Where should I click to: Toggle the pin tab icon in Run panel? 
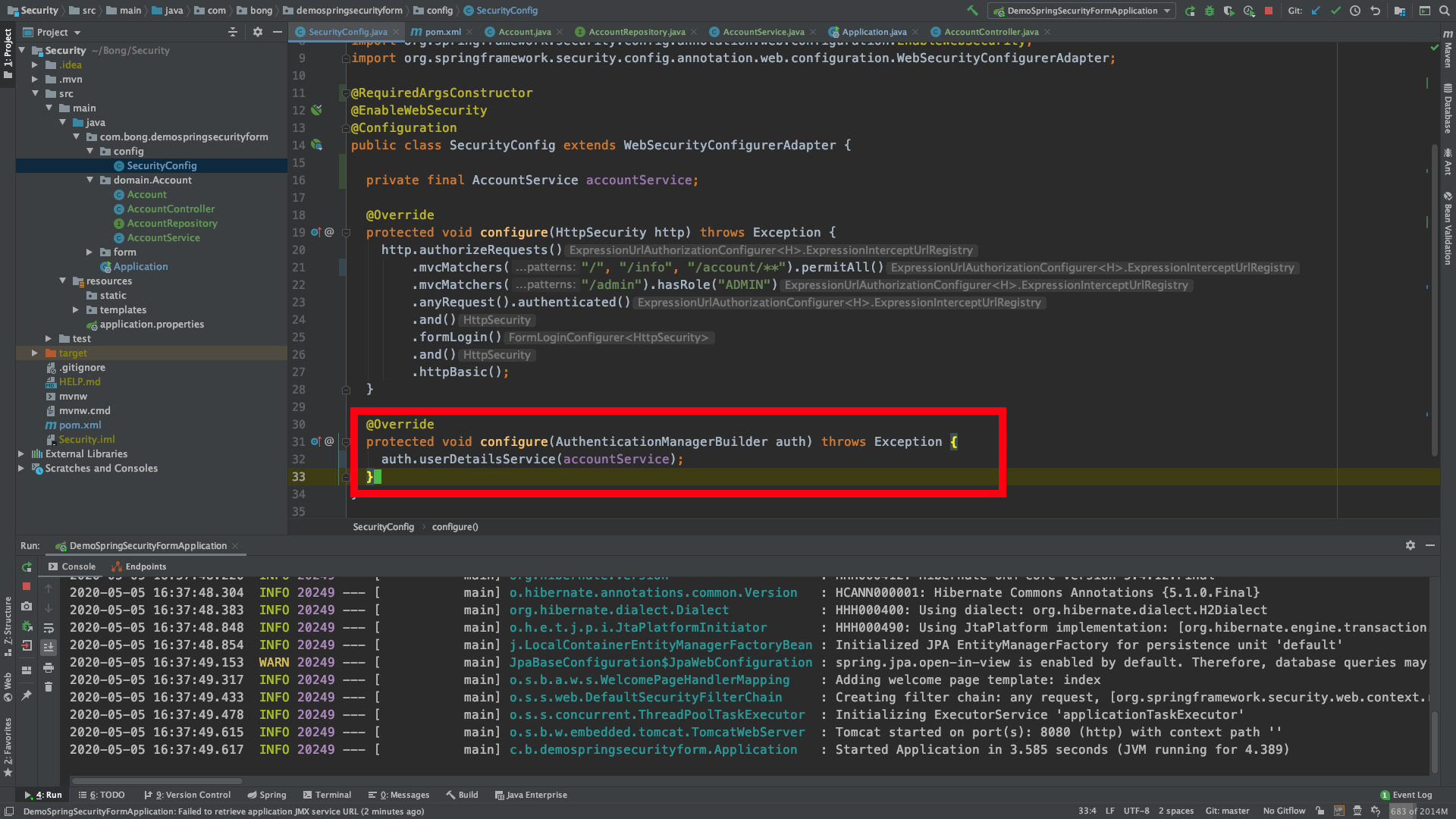click(27, 695)
